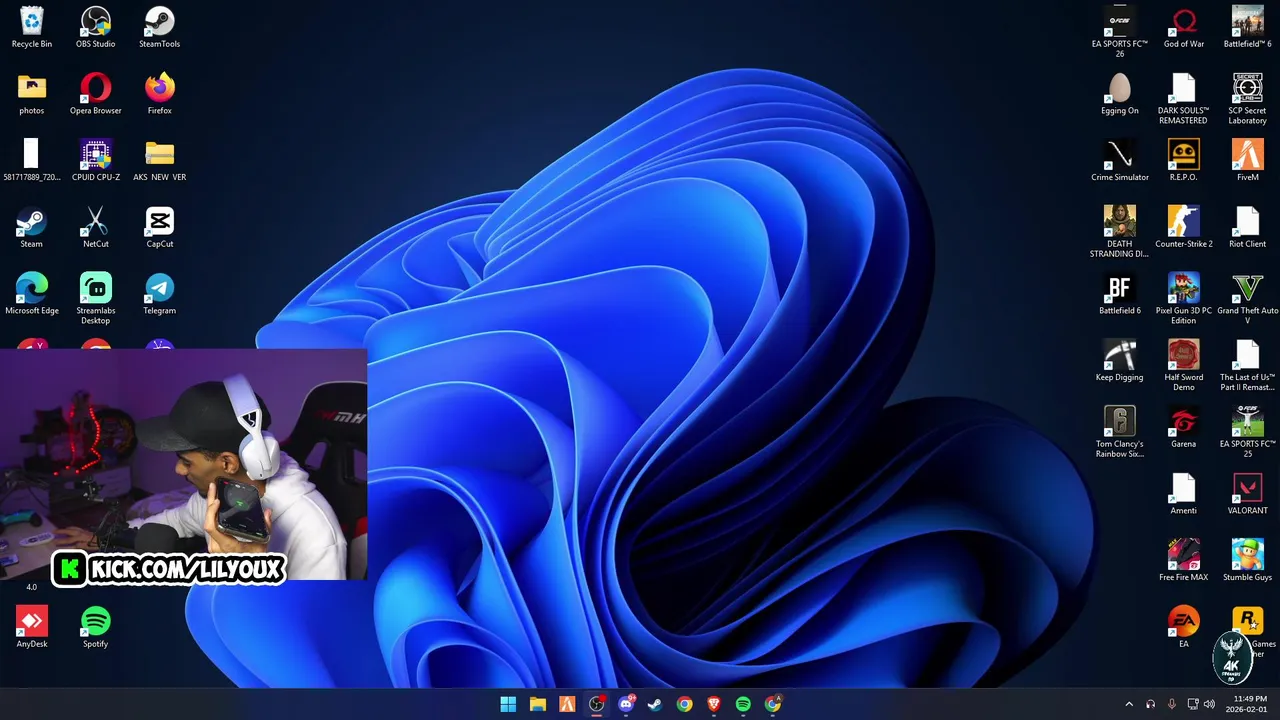This screenshot has width=1280, height=720.
Task: Open the Microsoft Edge desktop shortcut
Action: point(32,294)
